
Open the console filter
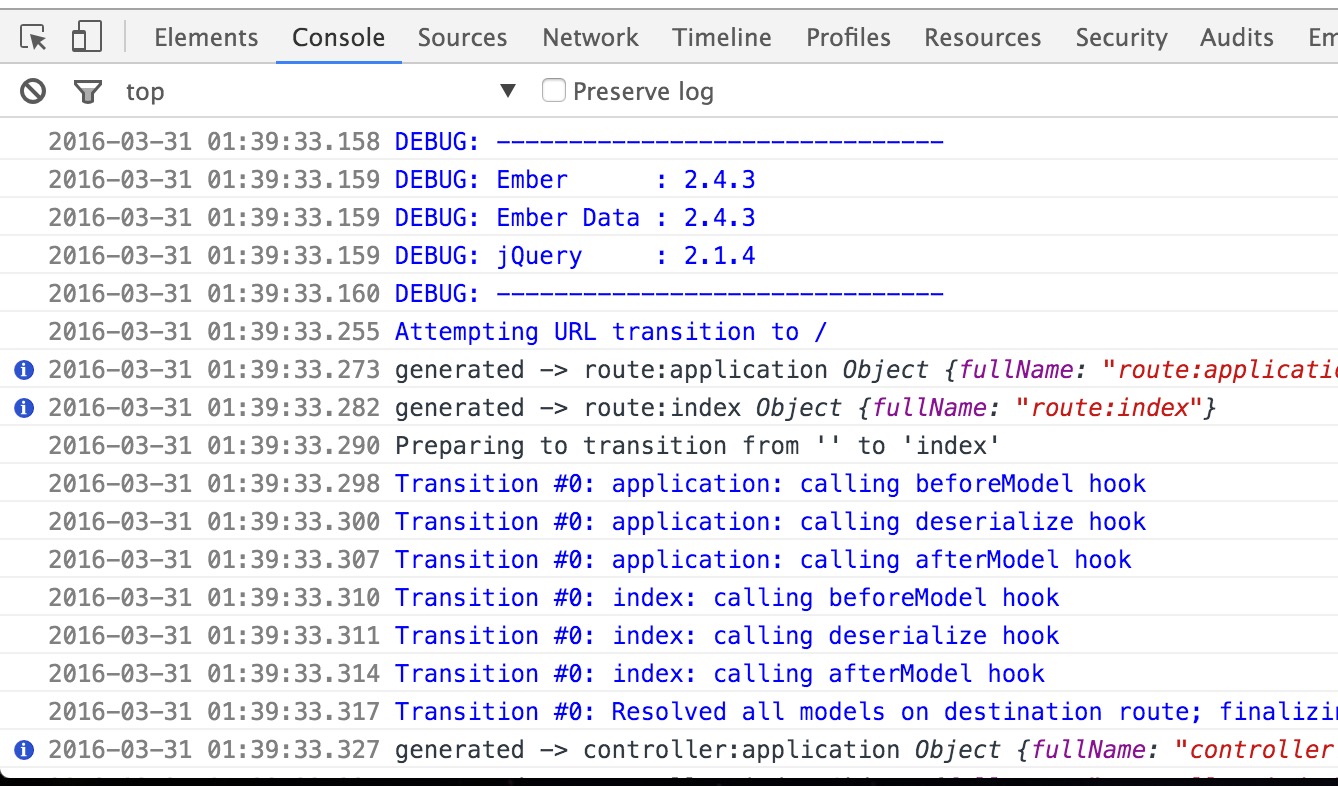coord(88,90)
